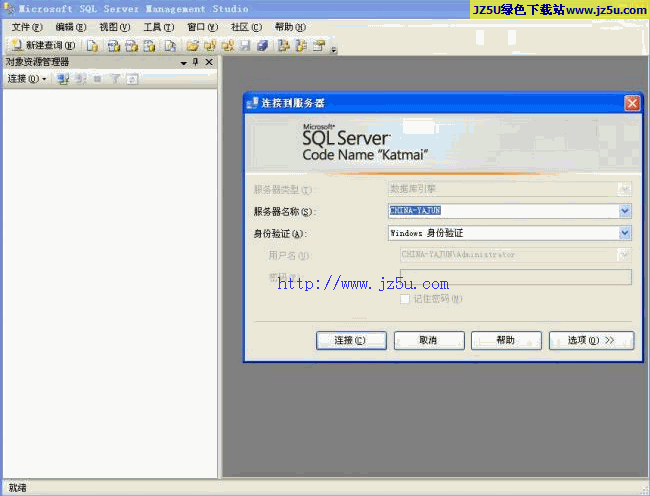650x496 pixels.
Task: Click the 身份验证(A): label
Action: coord(280,234)
